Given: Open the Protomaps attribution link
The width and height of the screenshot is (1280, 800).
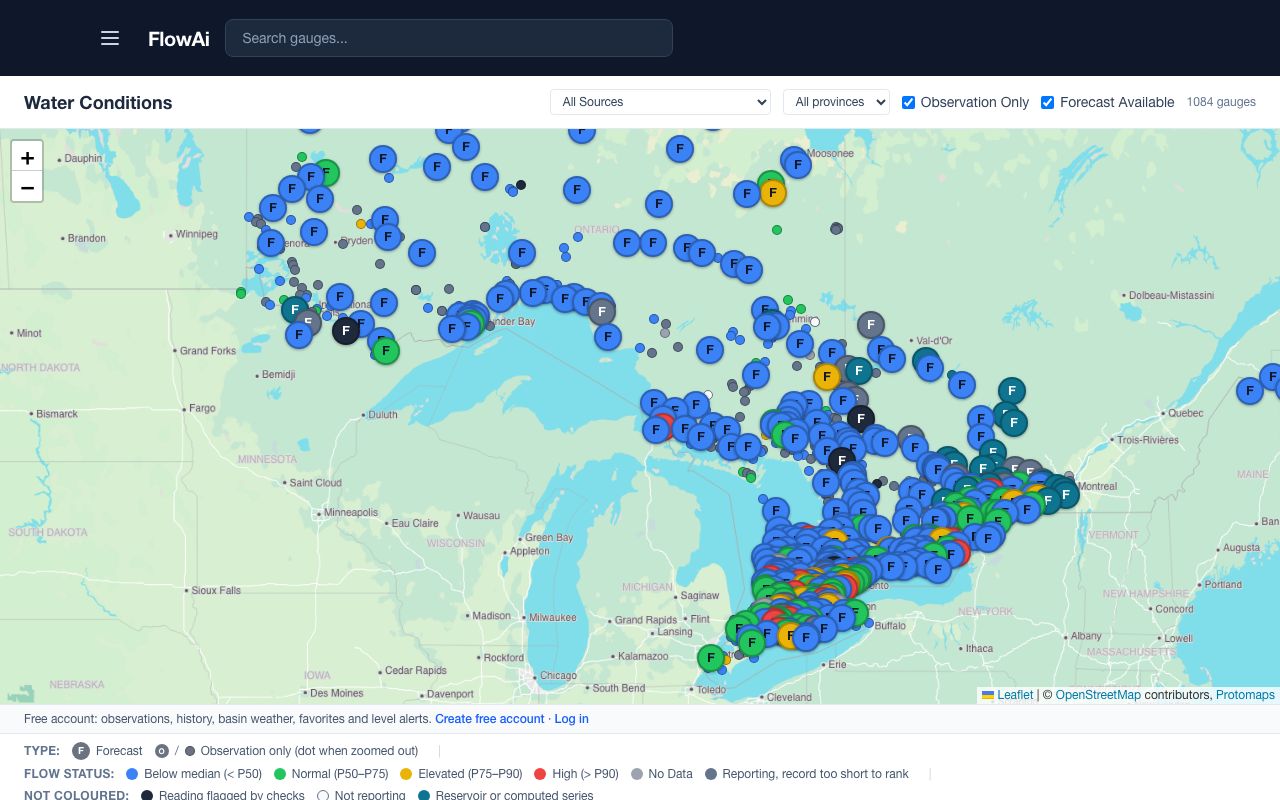Looking at the screenshot, I should 1245,695.
